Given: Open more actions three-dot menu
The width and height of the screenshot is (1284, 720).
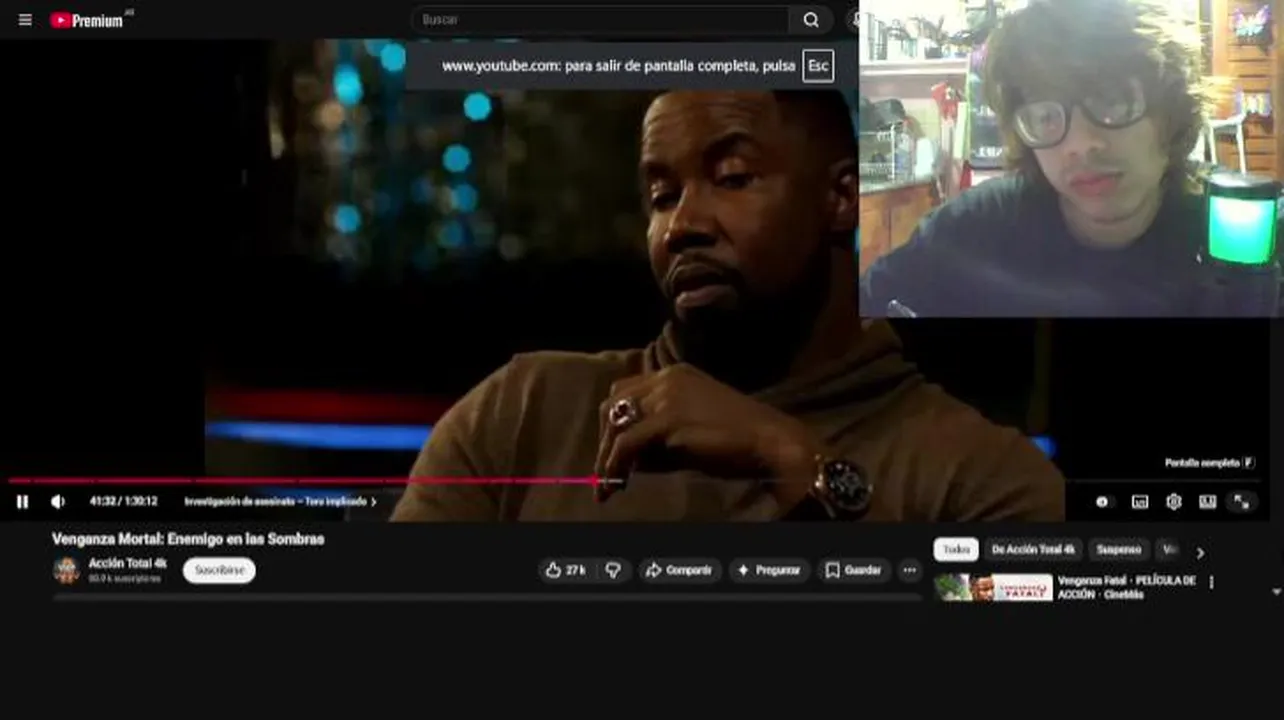Looking at the screenshot, I should (909, 570).
